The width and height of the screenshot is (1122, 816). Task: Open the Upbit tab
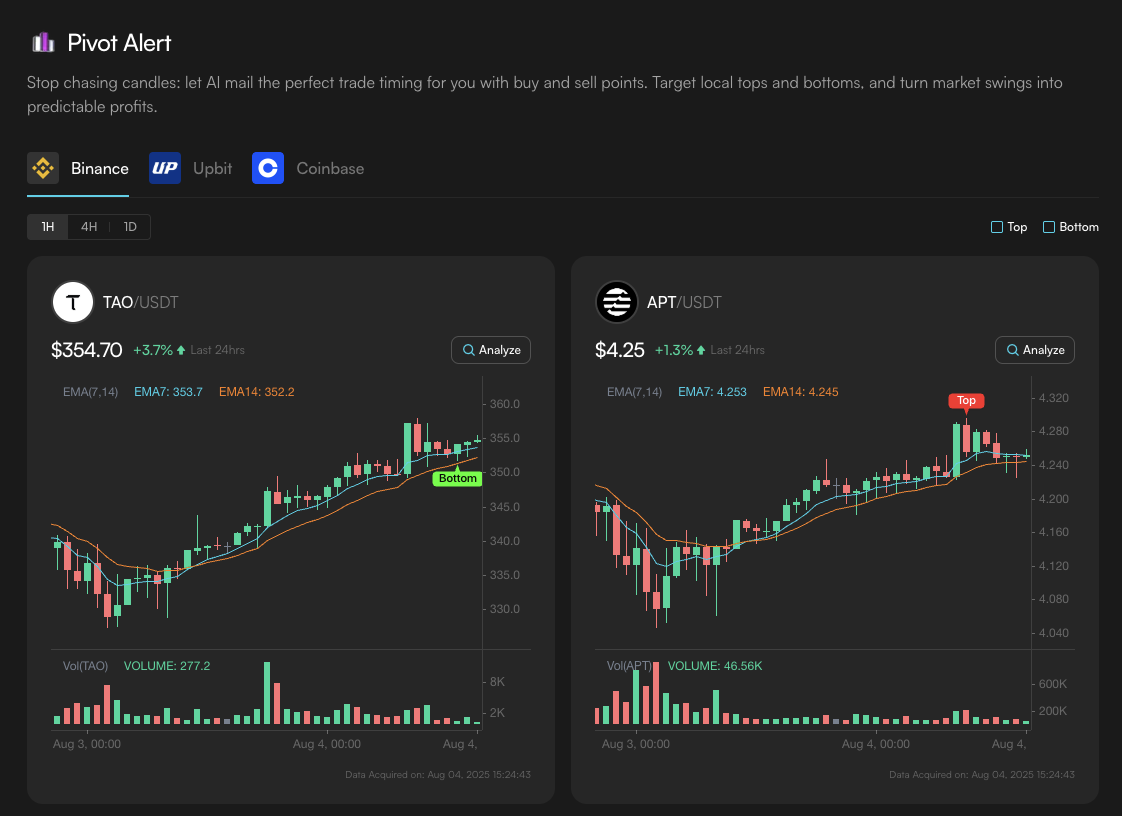[212, 168]
